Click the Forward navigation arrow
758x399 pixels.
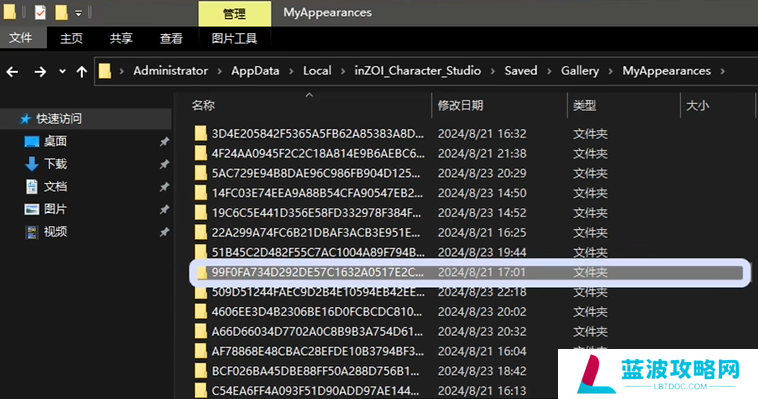tap(40, 72)
